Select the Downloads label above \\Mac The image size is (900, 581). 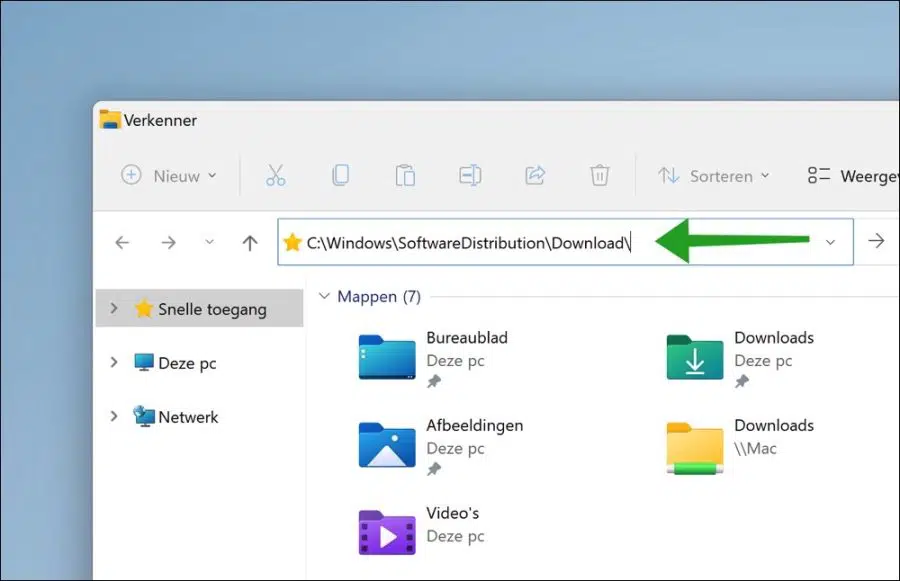click(x=774, y=425)
